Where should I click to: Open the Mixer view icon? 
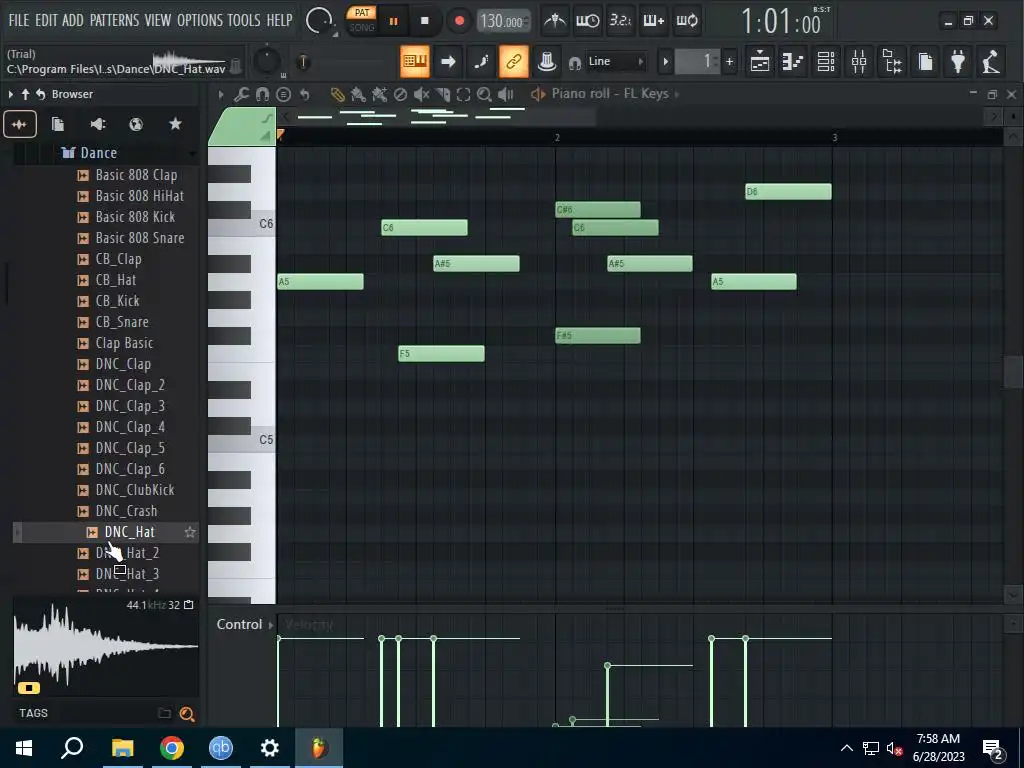[x=859, y=62]
